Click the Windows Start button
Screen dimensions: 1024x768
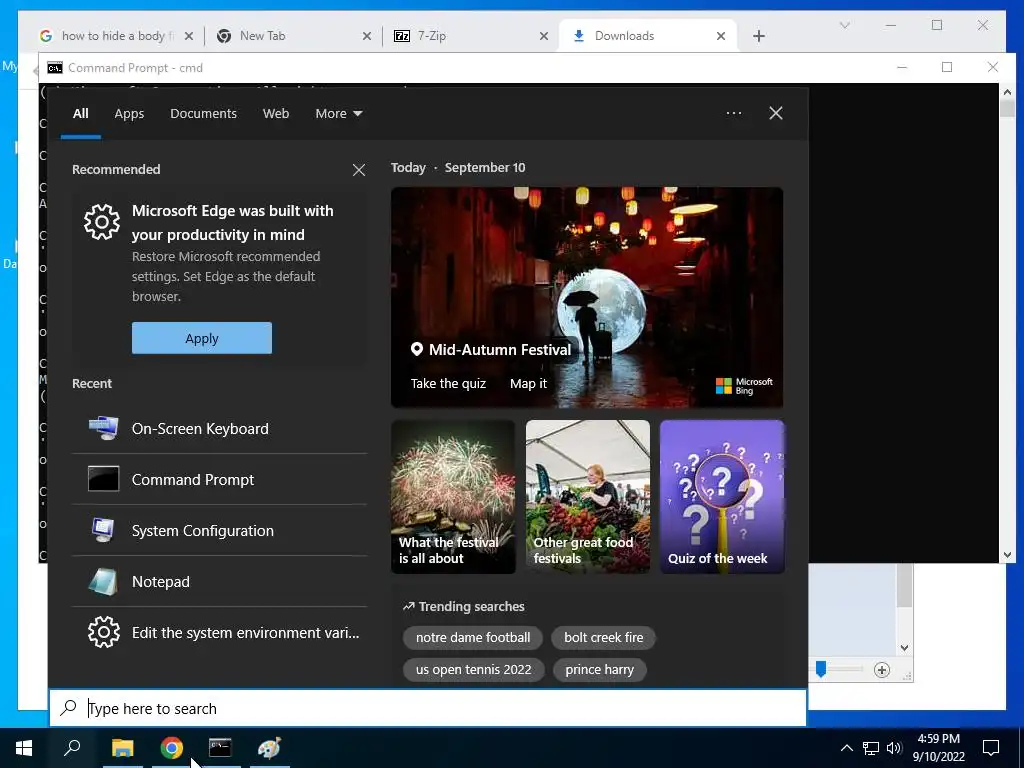pos(24,748)
